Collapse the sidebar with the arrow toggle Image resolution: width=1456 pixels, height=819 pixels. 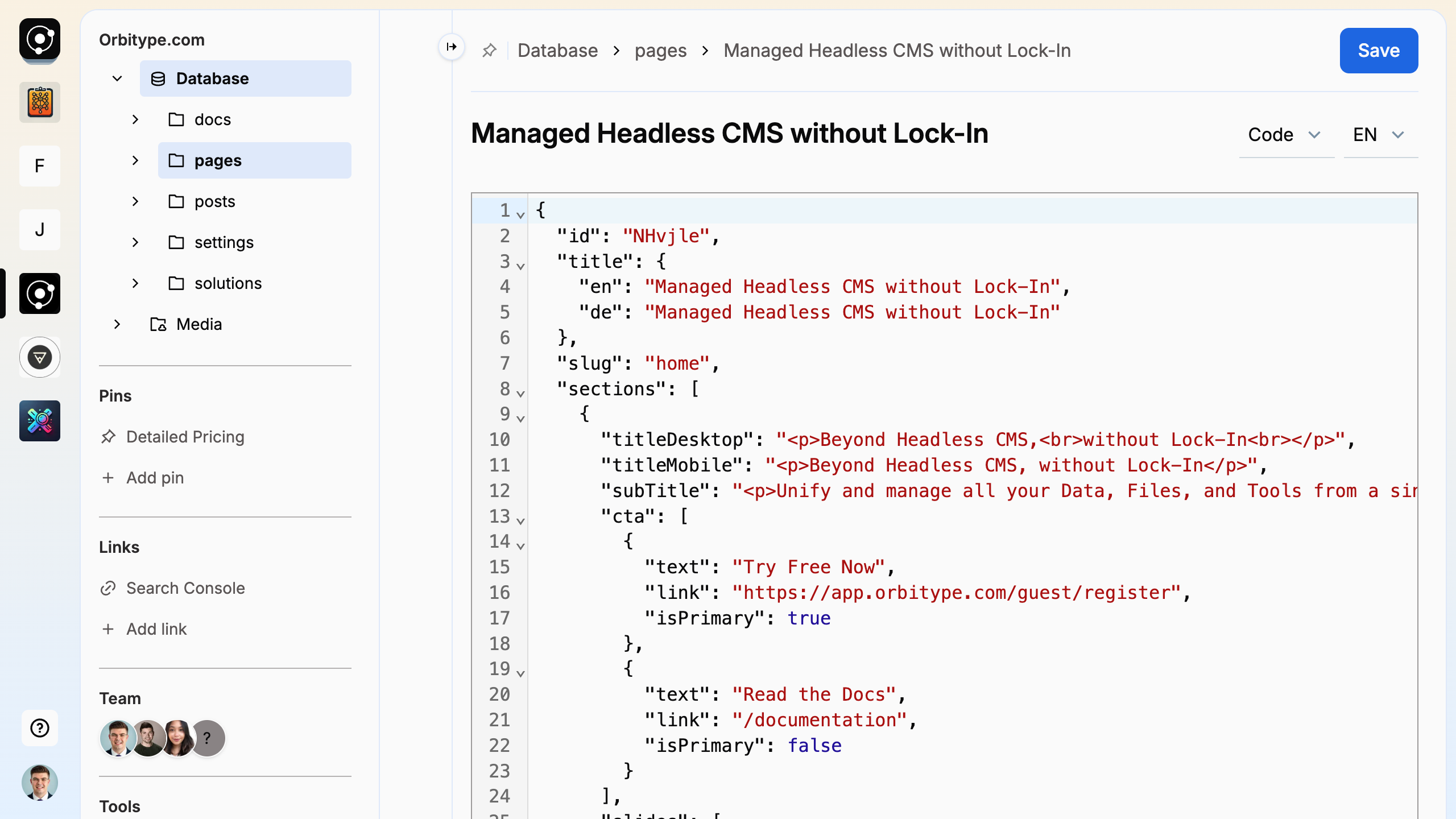click(452, 47)
